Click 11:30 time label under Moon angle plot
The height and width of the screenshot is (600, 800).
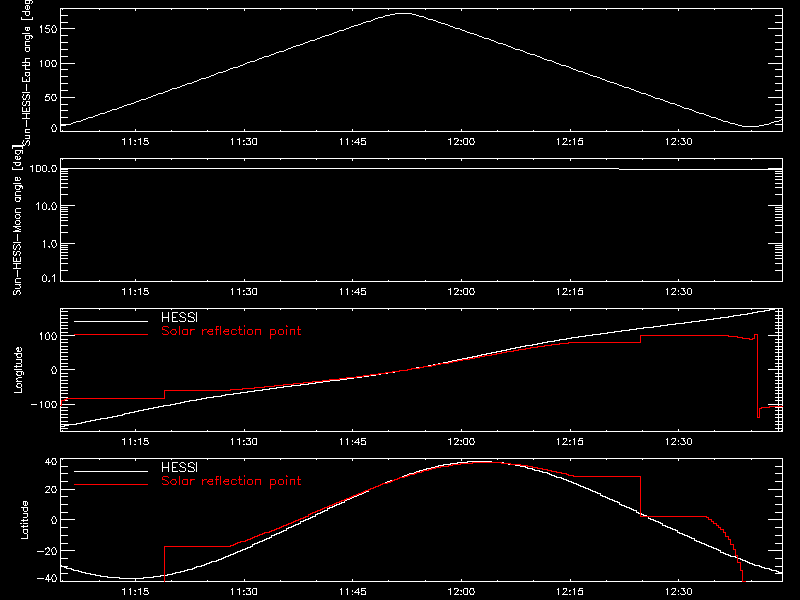[244, 291]
